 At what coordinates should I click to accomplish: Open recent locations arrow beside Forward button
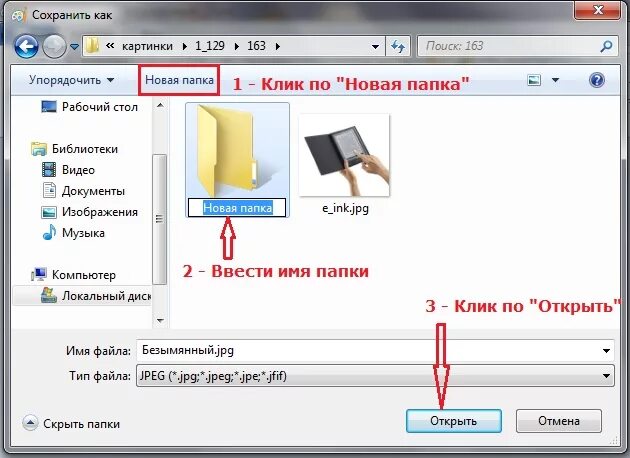point(74,47)
